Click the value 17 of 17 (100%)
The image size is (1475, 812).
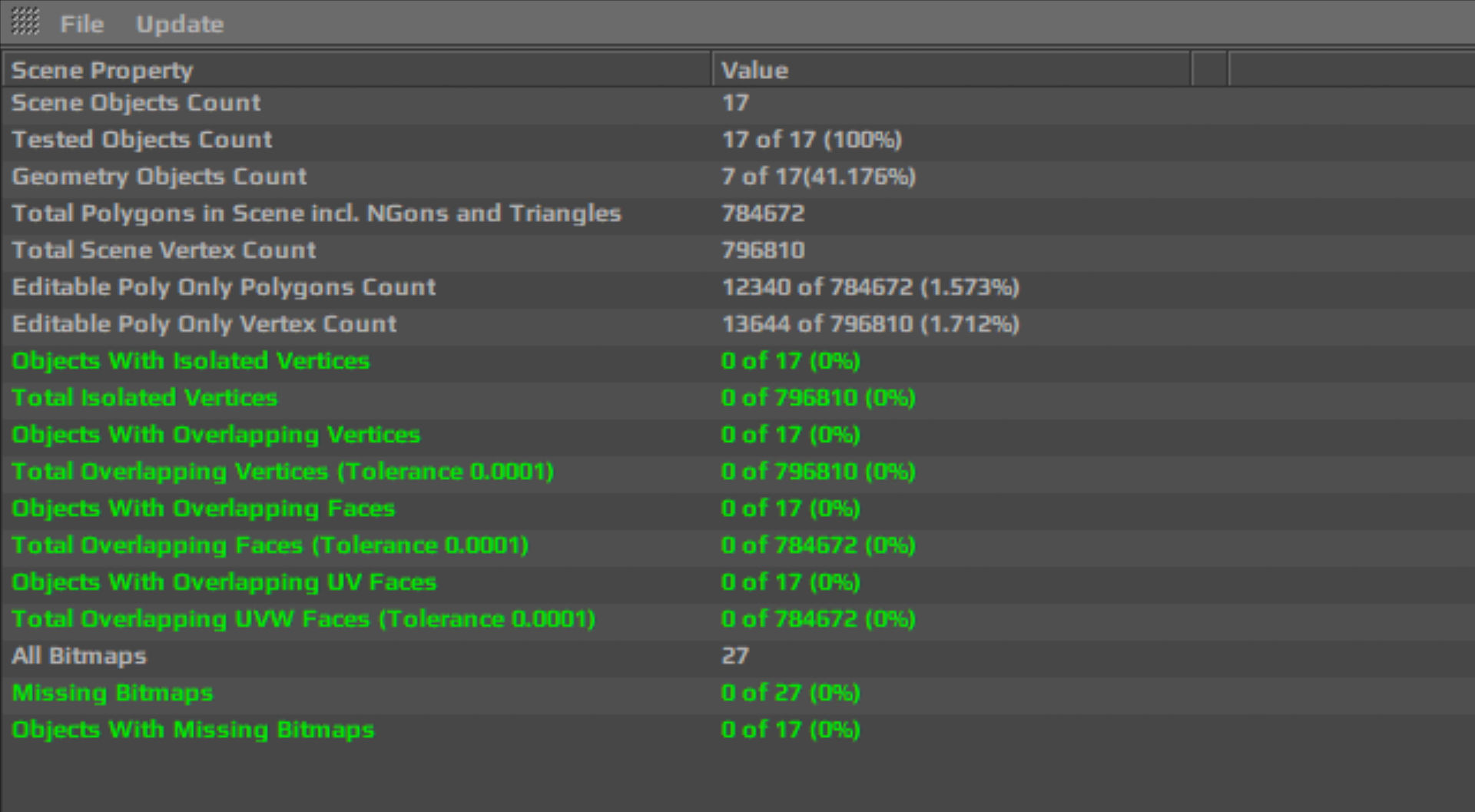pos(811,140)
